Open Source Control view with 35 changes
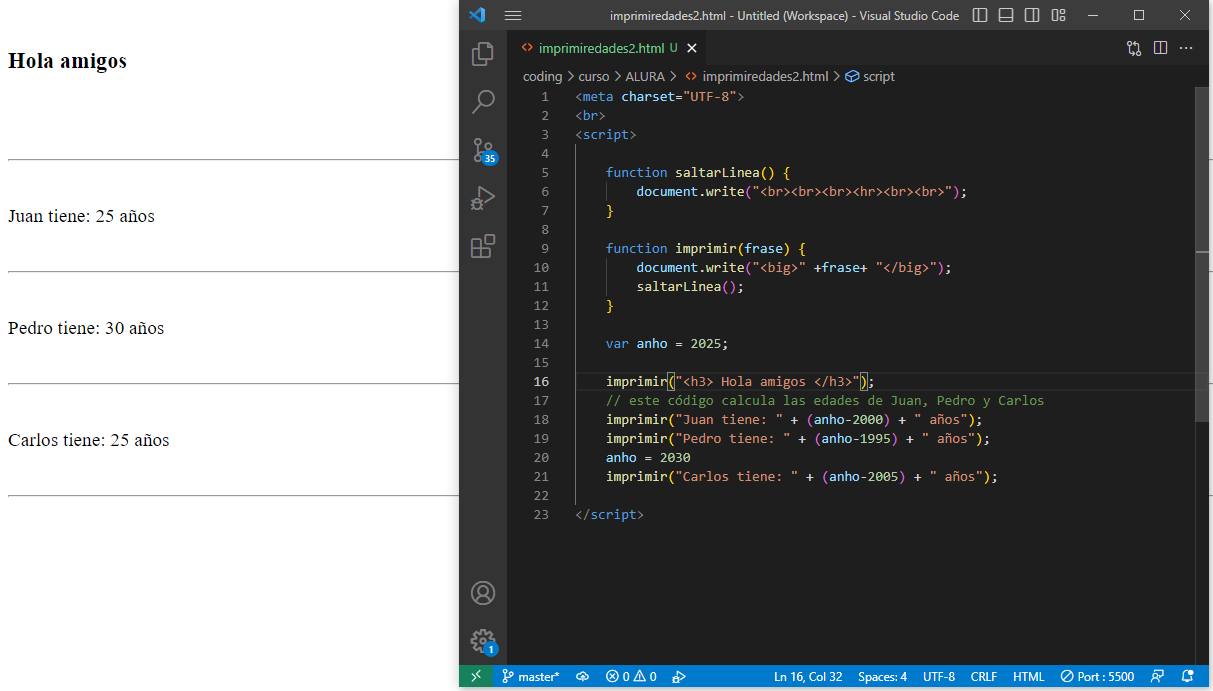 (483, 150)
